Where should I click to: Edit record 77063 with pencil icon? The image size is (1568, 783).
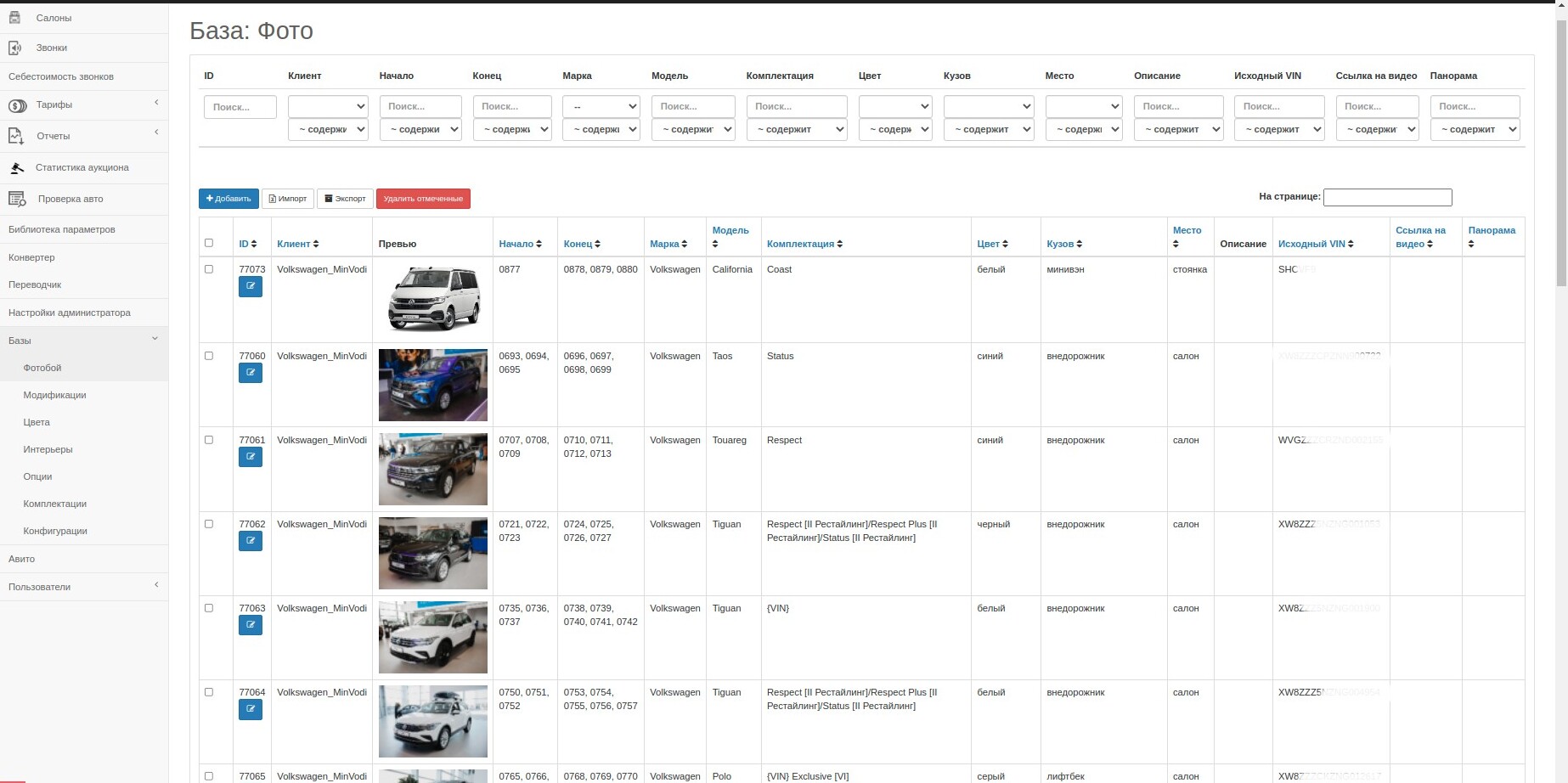tap(251, 624)
